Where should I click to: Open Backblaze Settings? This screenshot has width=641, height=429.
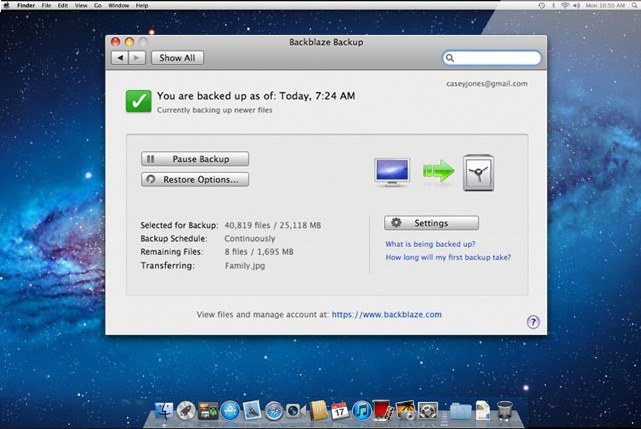pyautogui.click(x=431, y=223)
